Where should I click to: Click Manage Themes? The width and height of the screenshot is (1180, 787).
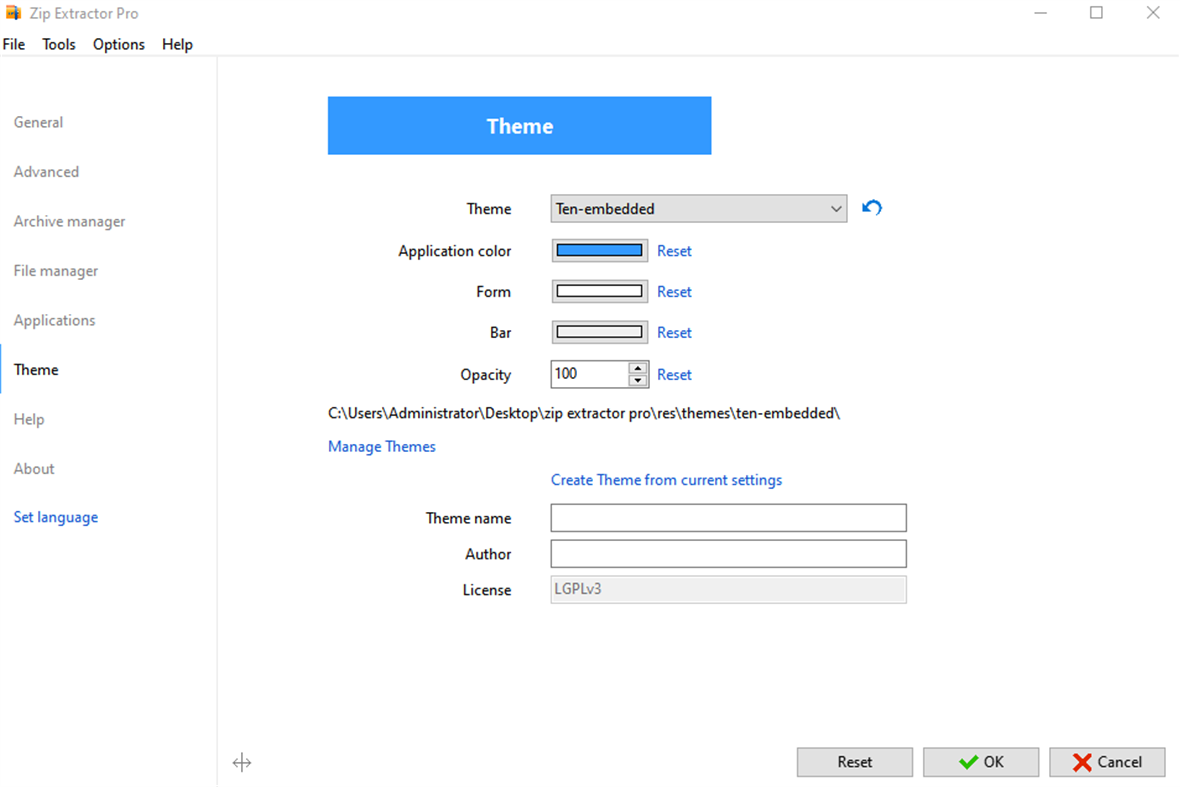point(381,446)
